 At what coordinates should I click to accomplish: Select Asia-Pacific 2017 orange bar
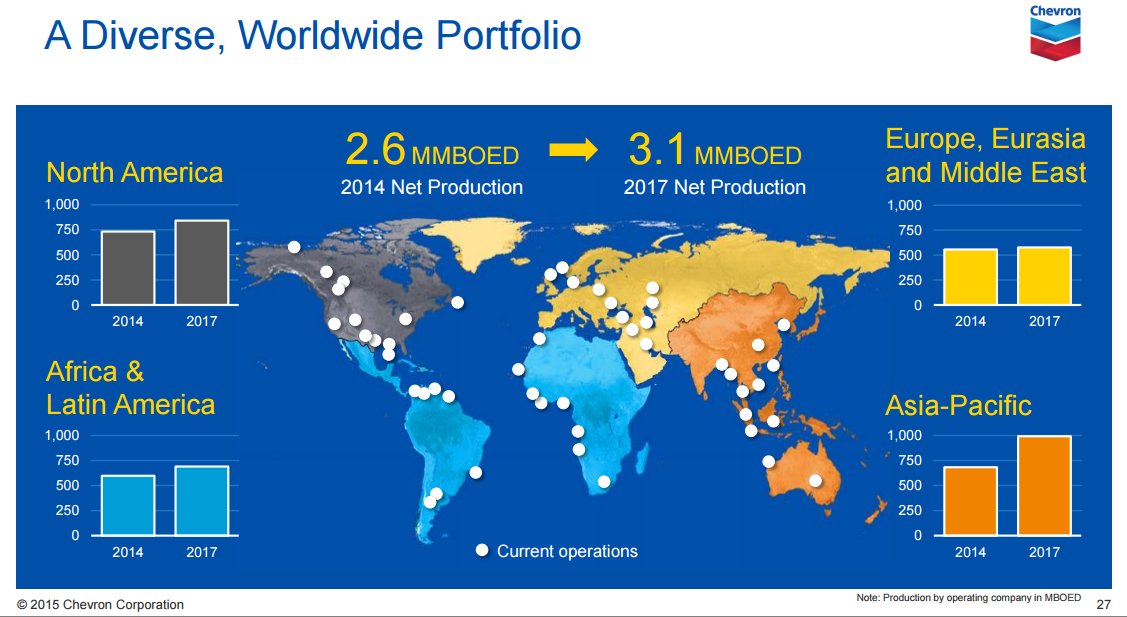tap(1044, 485)
